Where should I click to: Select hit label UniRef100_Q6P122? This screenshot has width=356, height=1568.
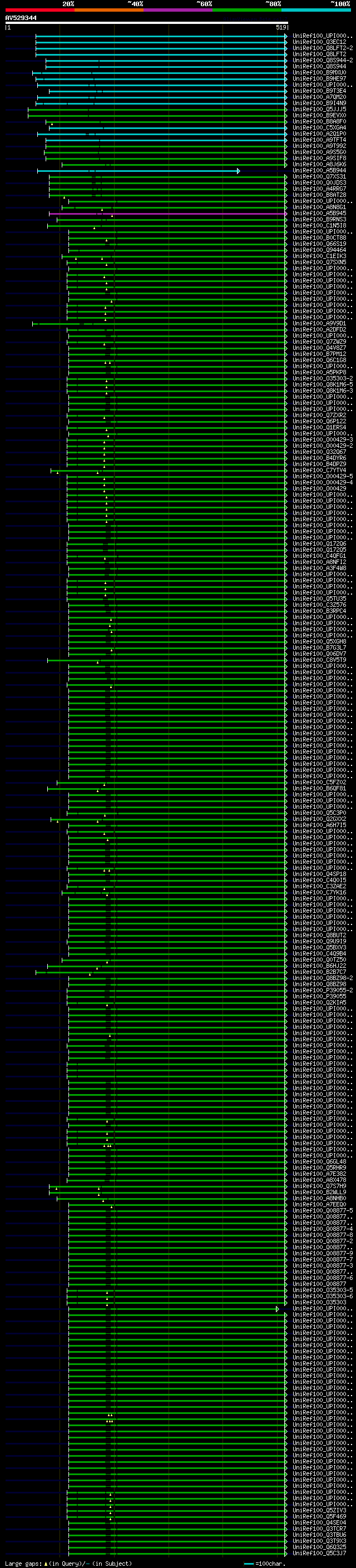(x=319, y=421)
